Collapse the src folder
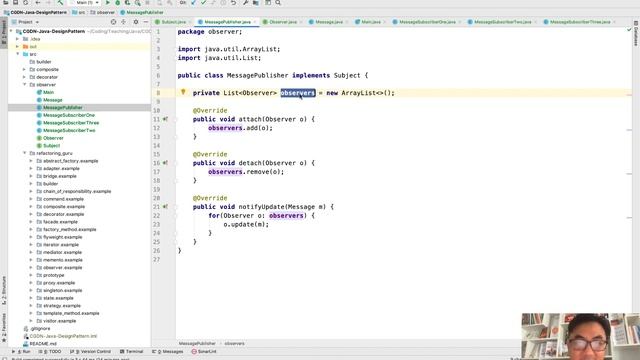The image size is (640, 360). click(18, 54)
